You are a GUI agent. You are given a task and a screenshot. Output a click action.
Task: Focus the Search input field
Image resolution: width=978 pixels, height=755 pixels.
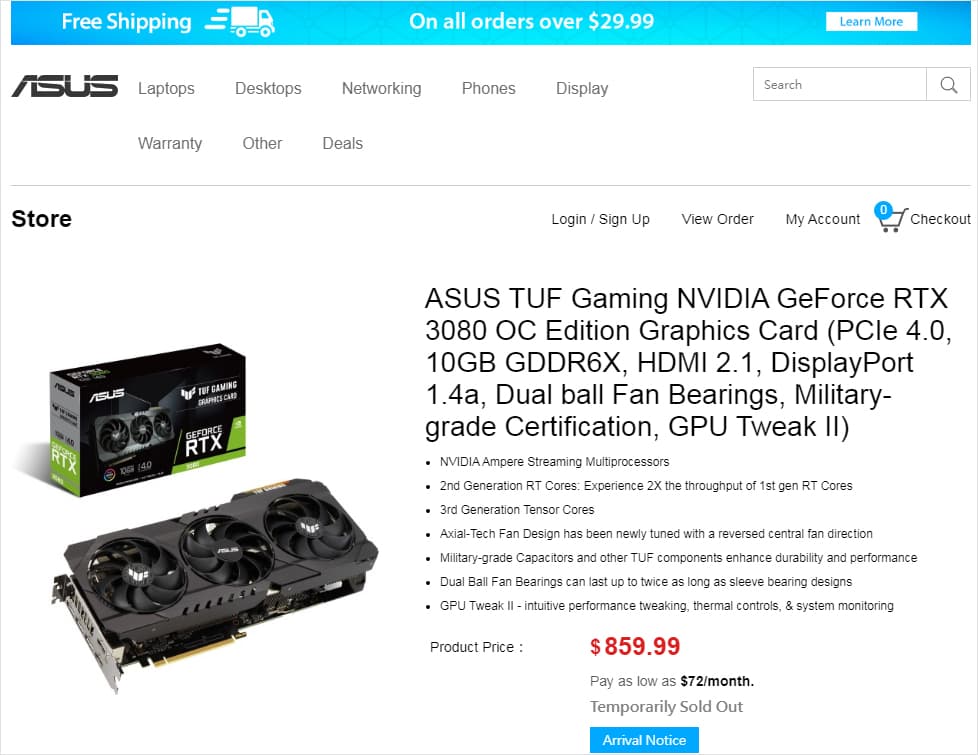pos(840,84)
